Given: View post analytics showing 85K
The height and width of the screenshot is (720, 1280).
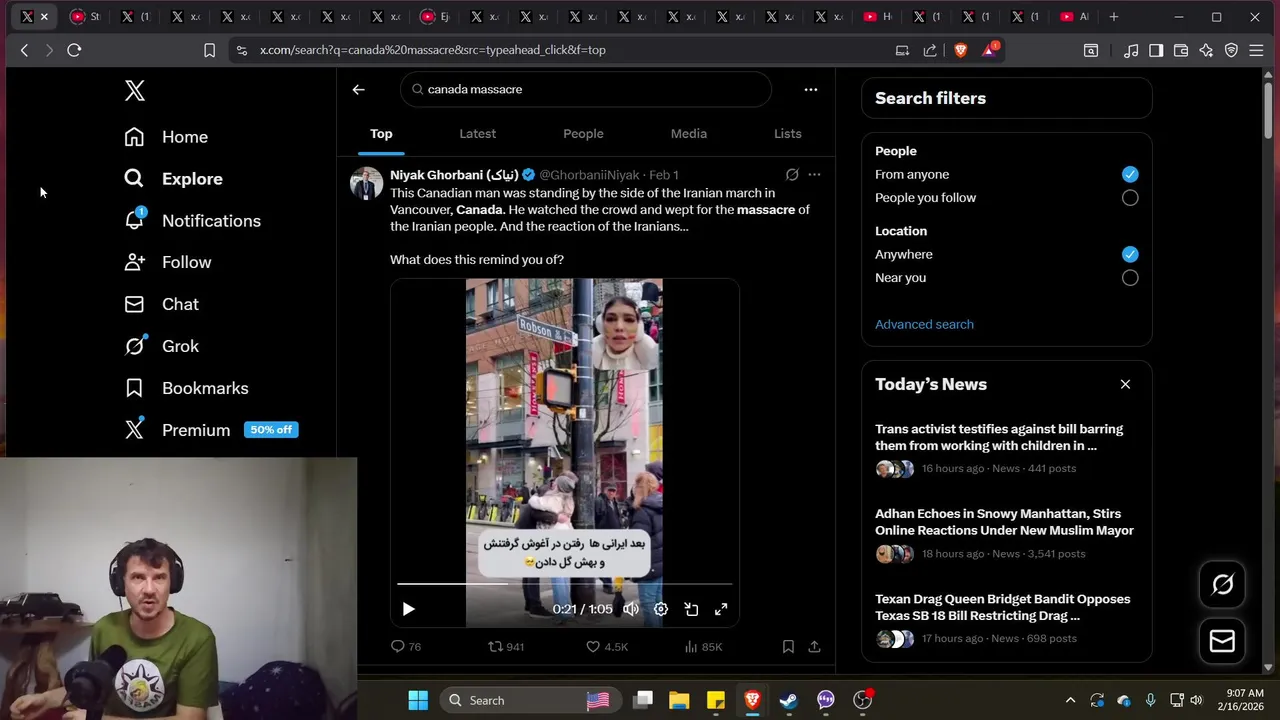Looking at the screenshot, I should pos(703,647).
